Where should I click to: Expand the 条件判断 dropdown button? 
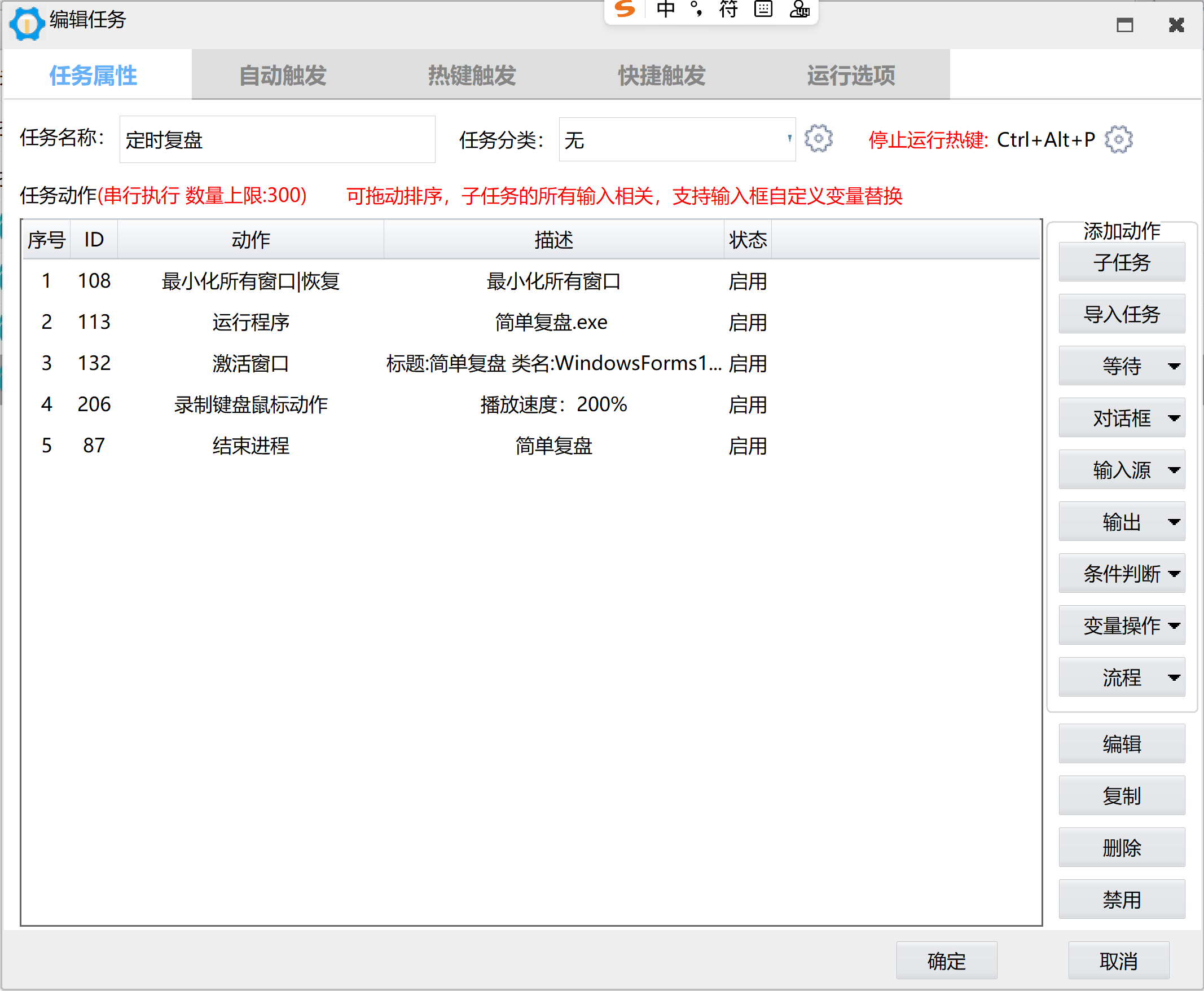(1173, 574)
